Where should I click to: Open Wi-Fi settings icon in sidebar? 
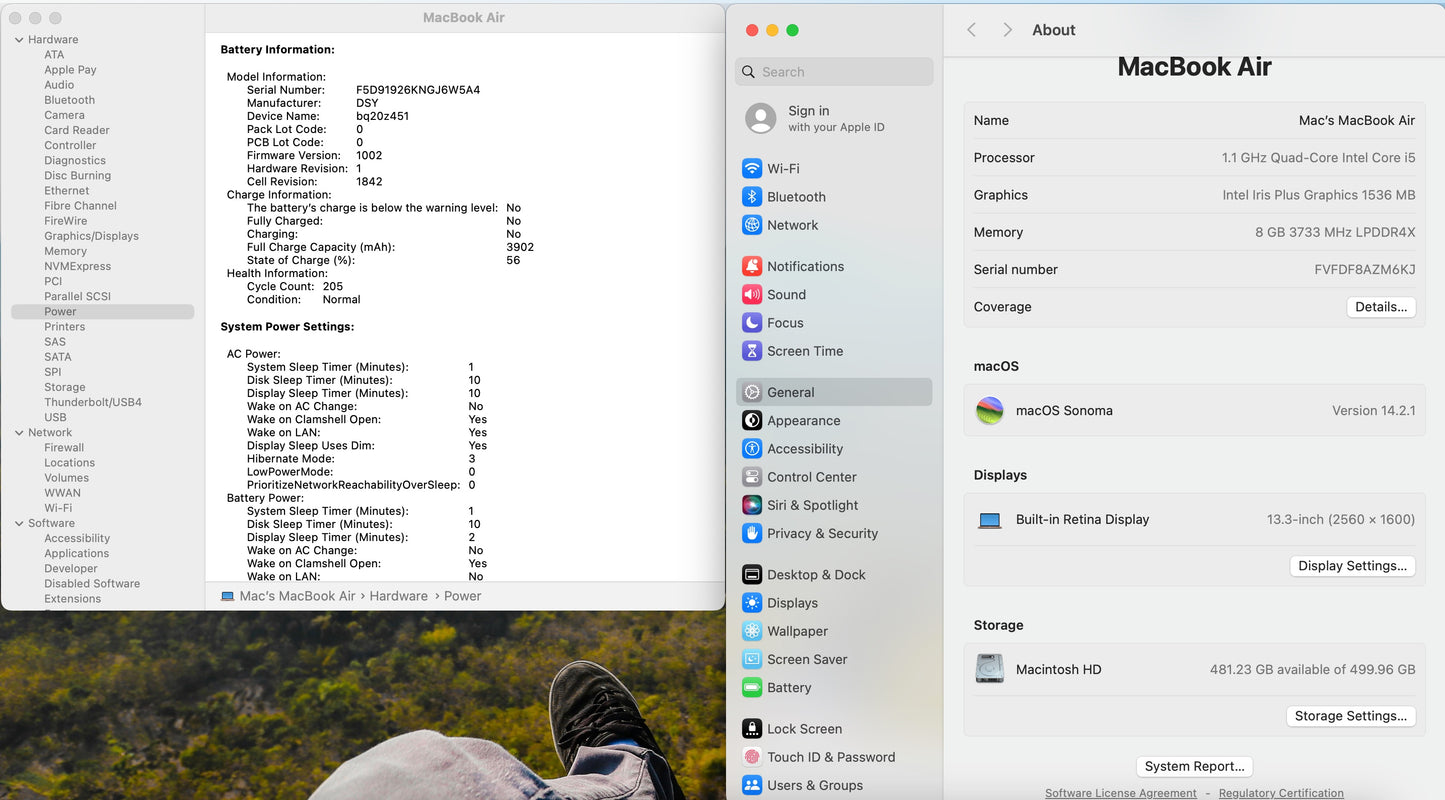[752, 169]
